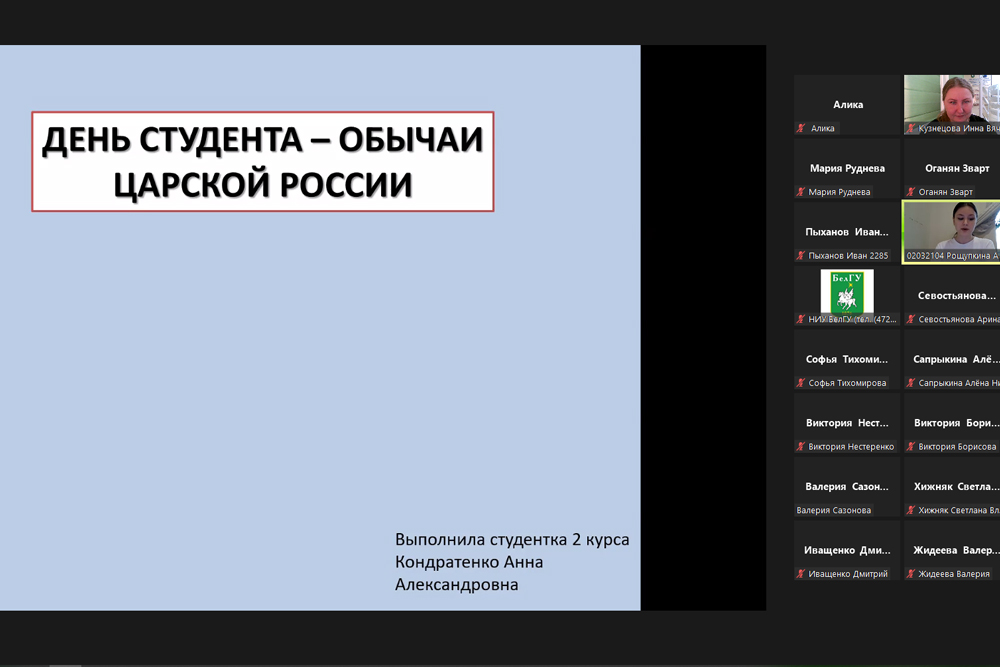
Task: Click muted mic icon beside Оганян Зварт label
Action: pyautogui.click(x=911, y=192)
